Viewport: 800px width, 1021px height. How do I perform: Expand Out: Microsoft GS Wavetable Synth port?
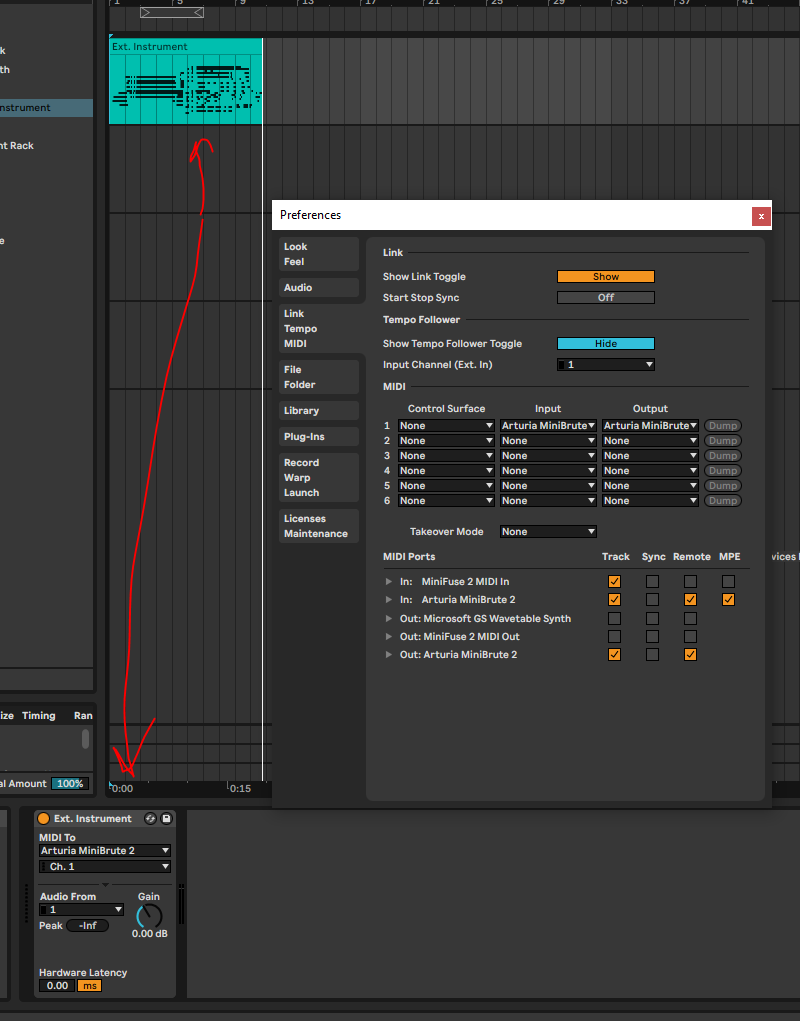pos(389,619)
